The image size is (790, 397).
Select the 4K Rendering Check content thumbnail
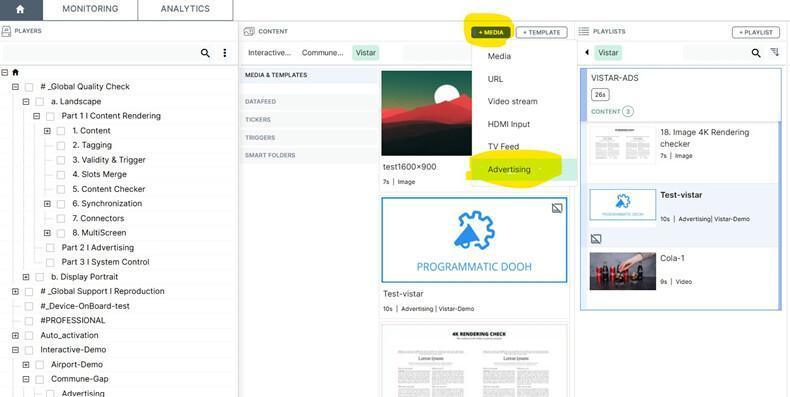point(474,360)
